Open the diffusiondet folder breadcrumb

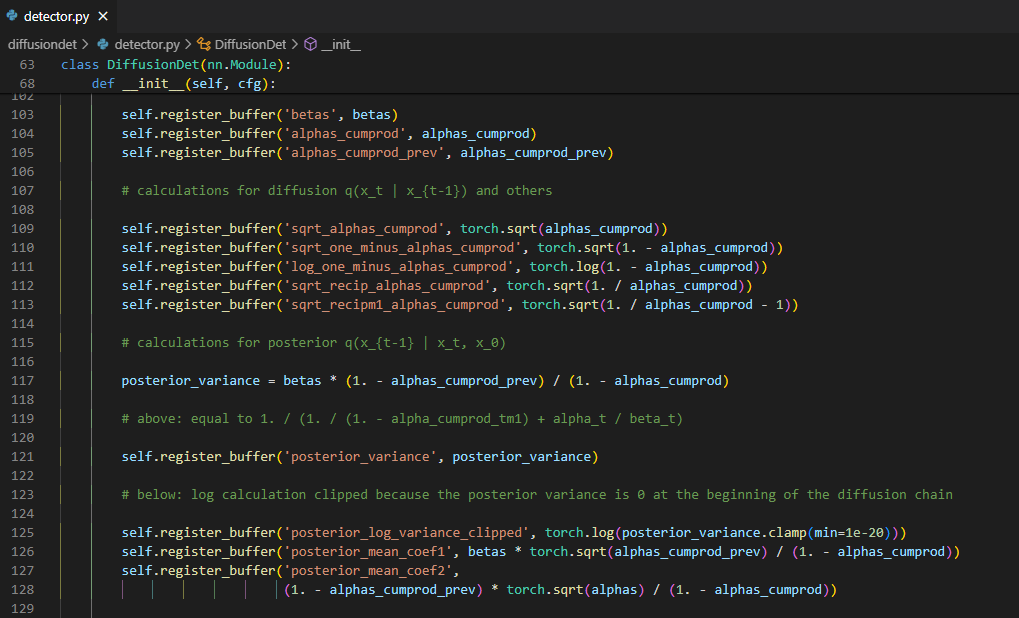pyautogui.click(x=41, y=45)
